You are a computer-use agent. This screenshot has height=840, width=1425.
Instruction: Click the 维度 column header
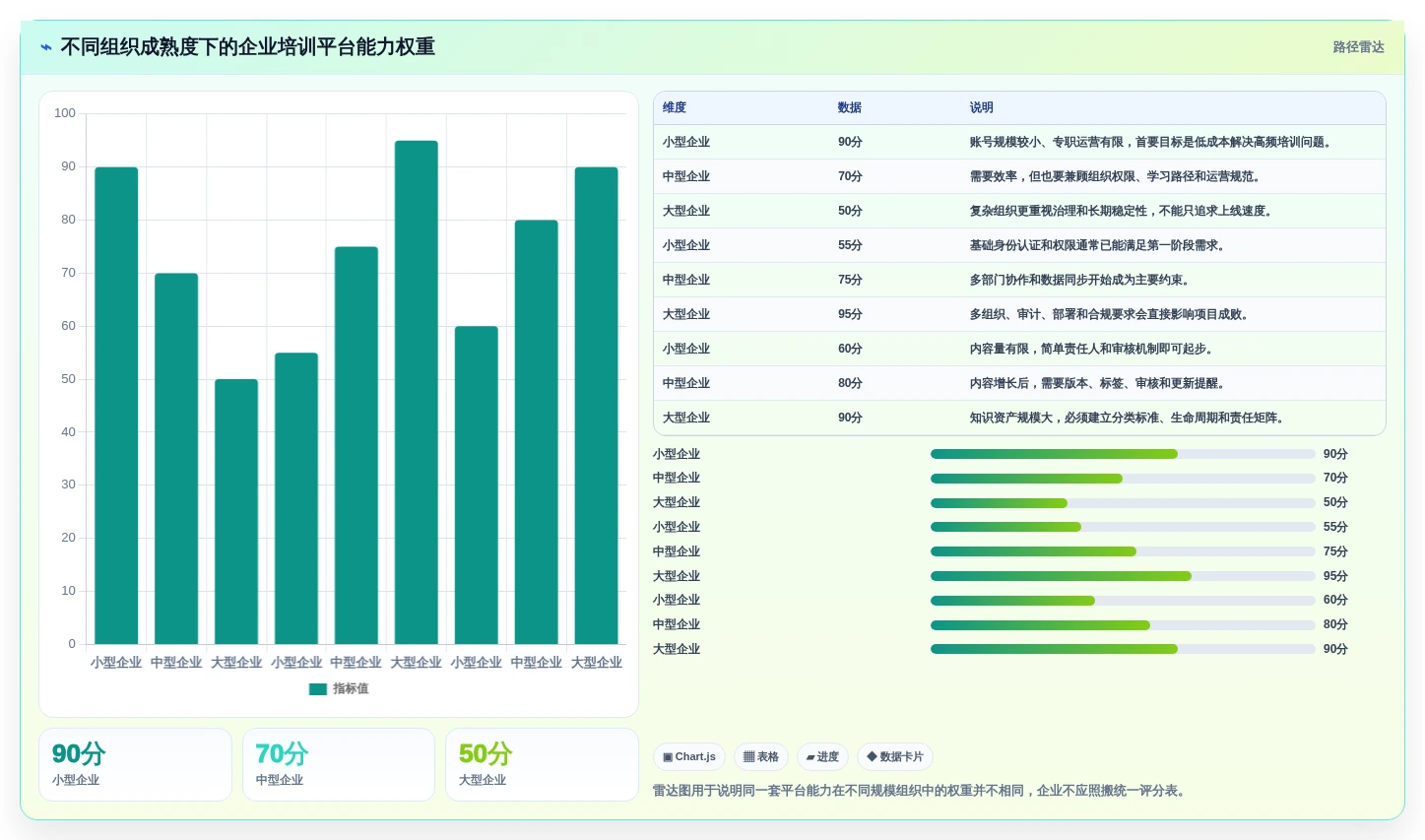(675, 107)
